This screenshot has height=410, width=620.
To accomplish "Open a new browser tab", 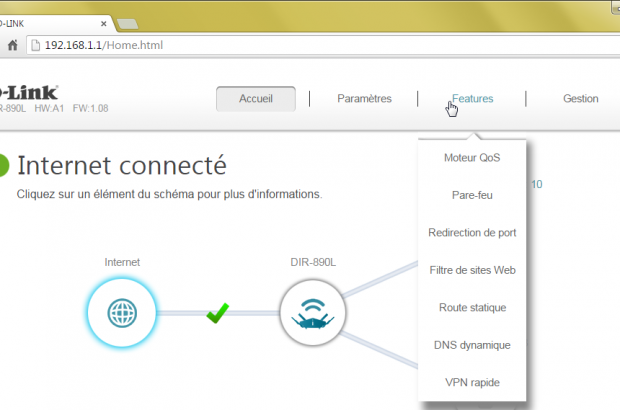I will [127, 22].
